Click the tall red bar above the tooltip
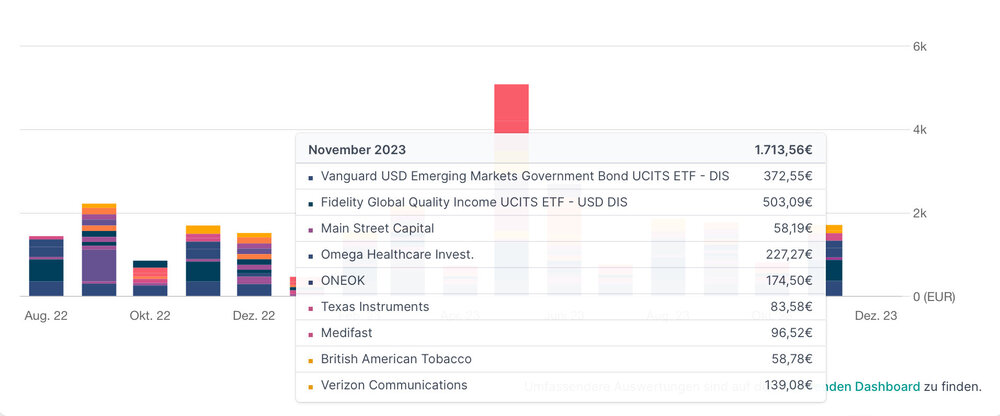1000x416 pixels. (511, 108)
